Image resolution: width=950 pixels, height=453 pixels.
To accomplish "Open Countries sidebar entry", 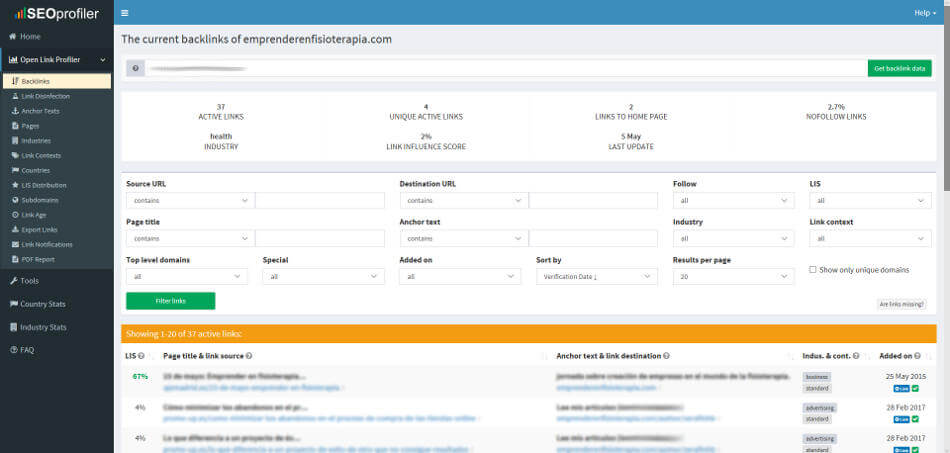I will pos(31,170).
